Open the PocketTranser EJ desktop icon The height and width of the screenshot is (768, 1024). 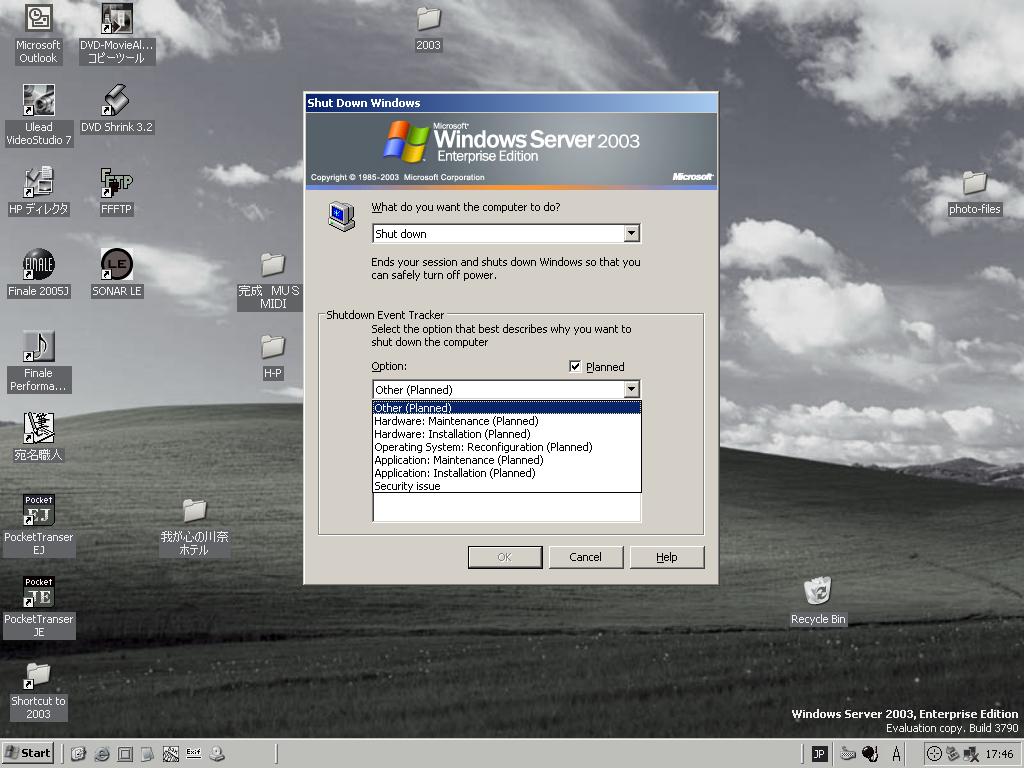point(39,525)
